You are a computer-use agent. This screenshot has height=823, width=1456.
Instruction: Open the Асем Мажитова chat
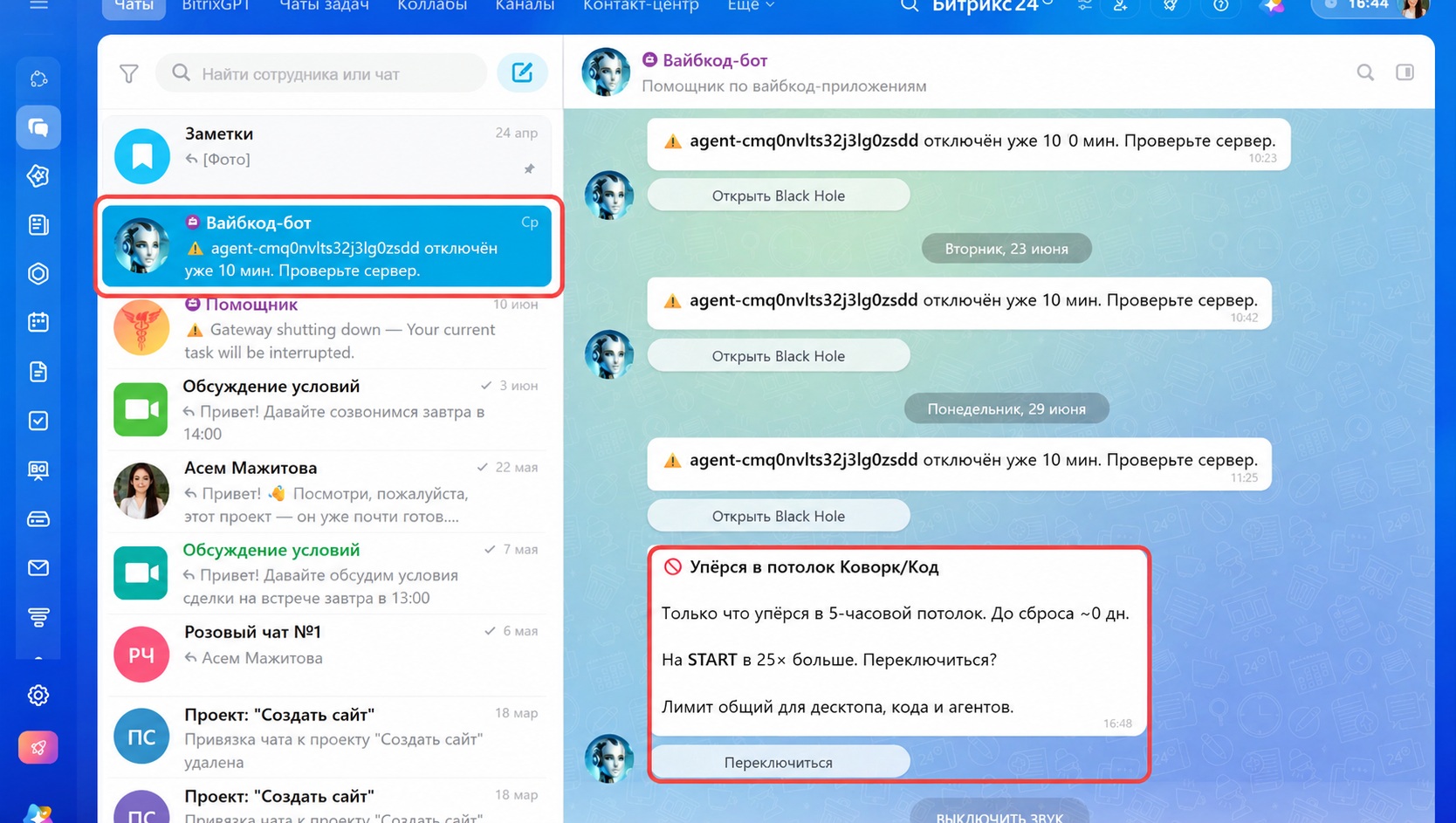[x=328, y=492]
